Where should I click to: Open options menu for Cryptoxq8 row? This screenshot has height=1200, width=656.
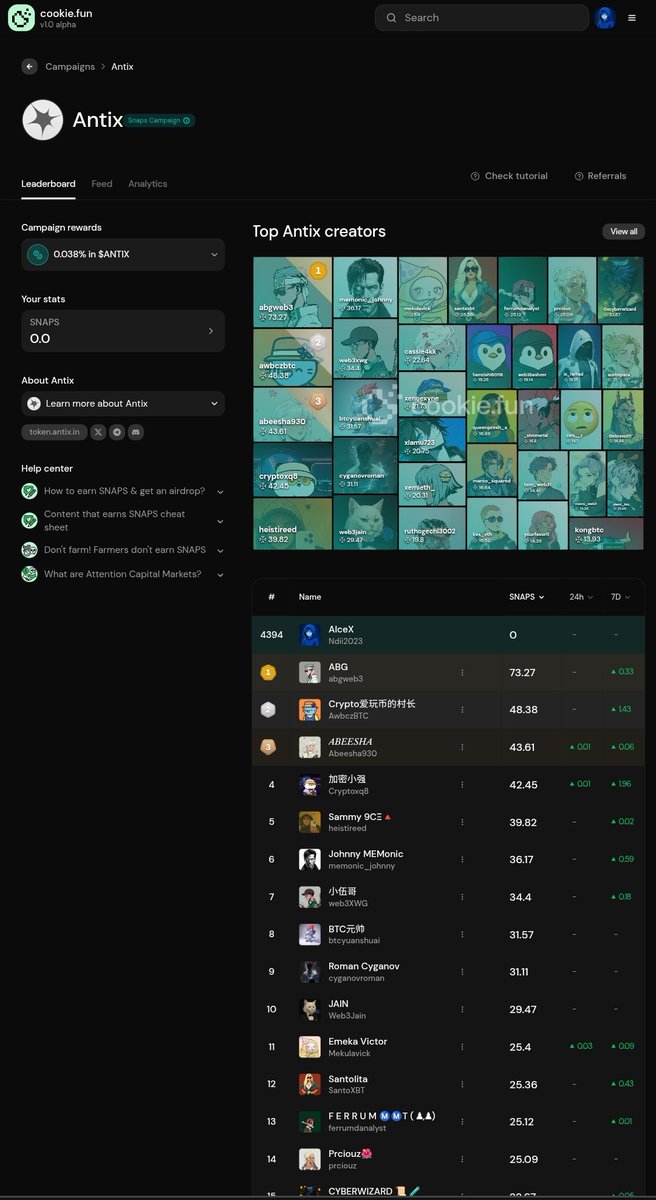point(462,785)
